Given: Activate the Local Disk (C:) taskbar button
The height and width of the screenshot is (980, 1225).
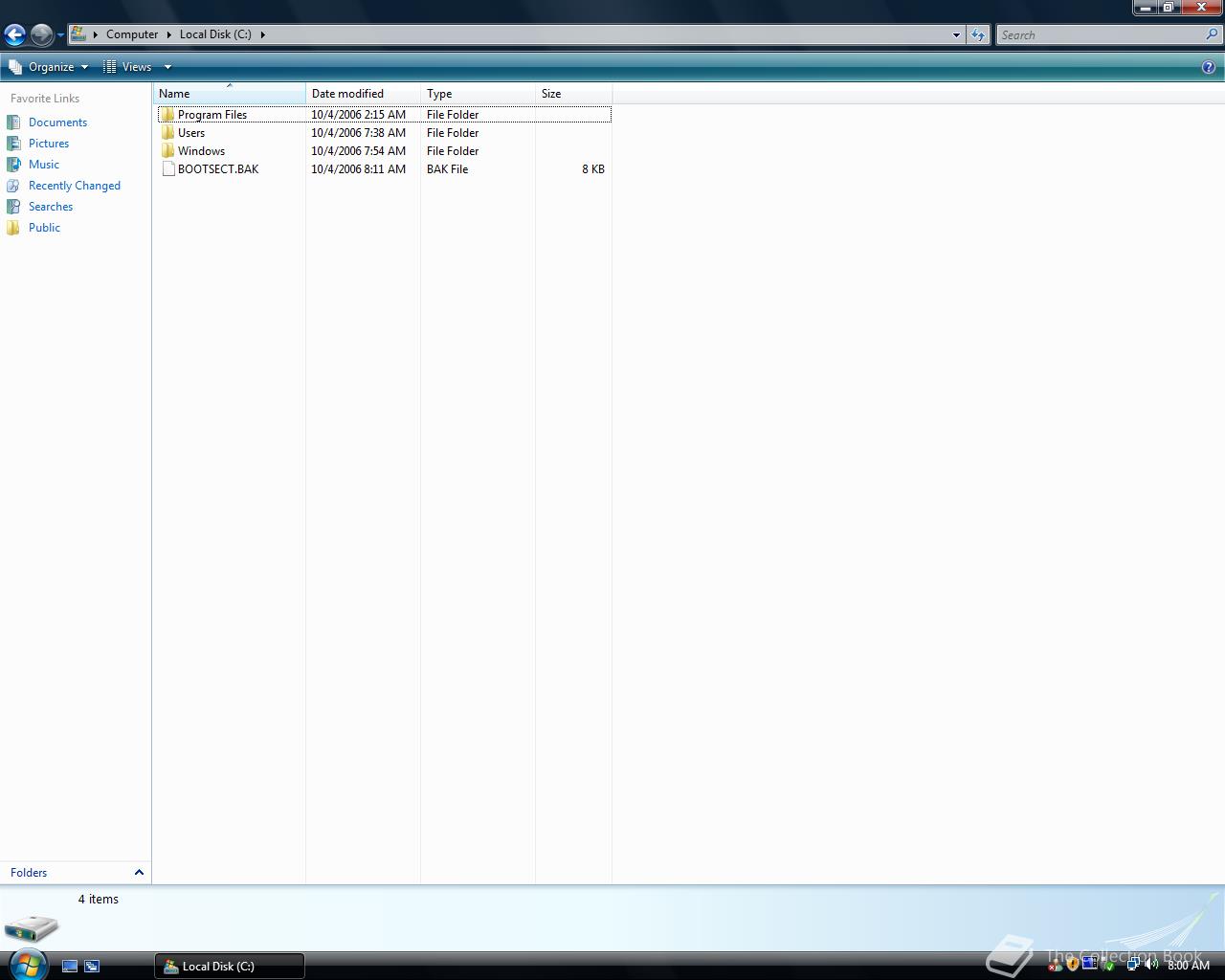Looking at the screenshot, I should pyautogui.click(x=230, y=967).
